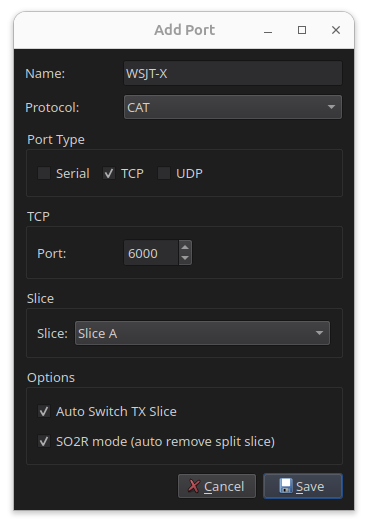Maximize the Add Port dialog window
The width and height of the screenshot is (368, 527).
point(302,30)
